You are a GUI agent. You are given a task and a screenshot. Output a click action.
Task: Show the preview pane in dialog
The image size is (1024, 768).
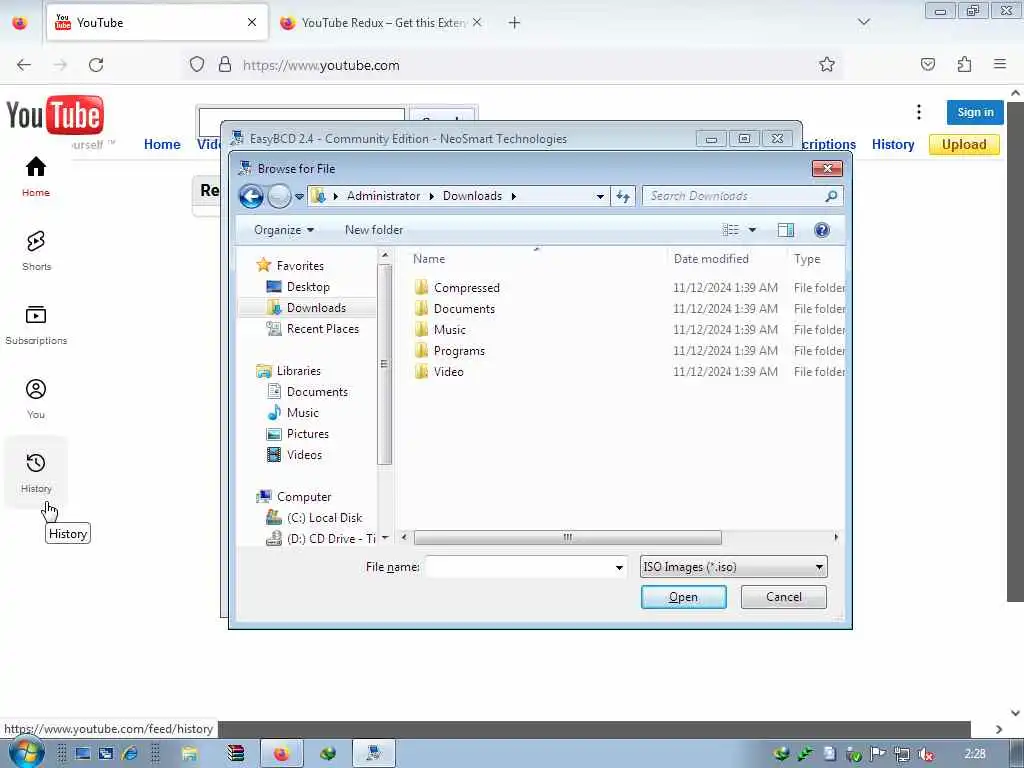click(786, 230)
